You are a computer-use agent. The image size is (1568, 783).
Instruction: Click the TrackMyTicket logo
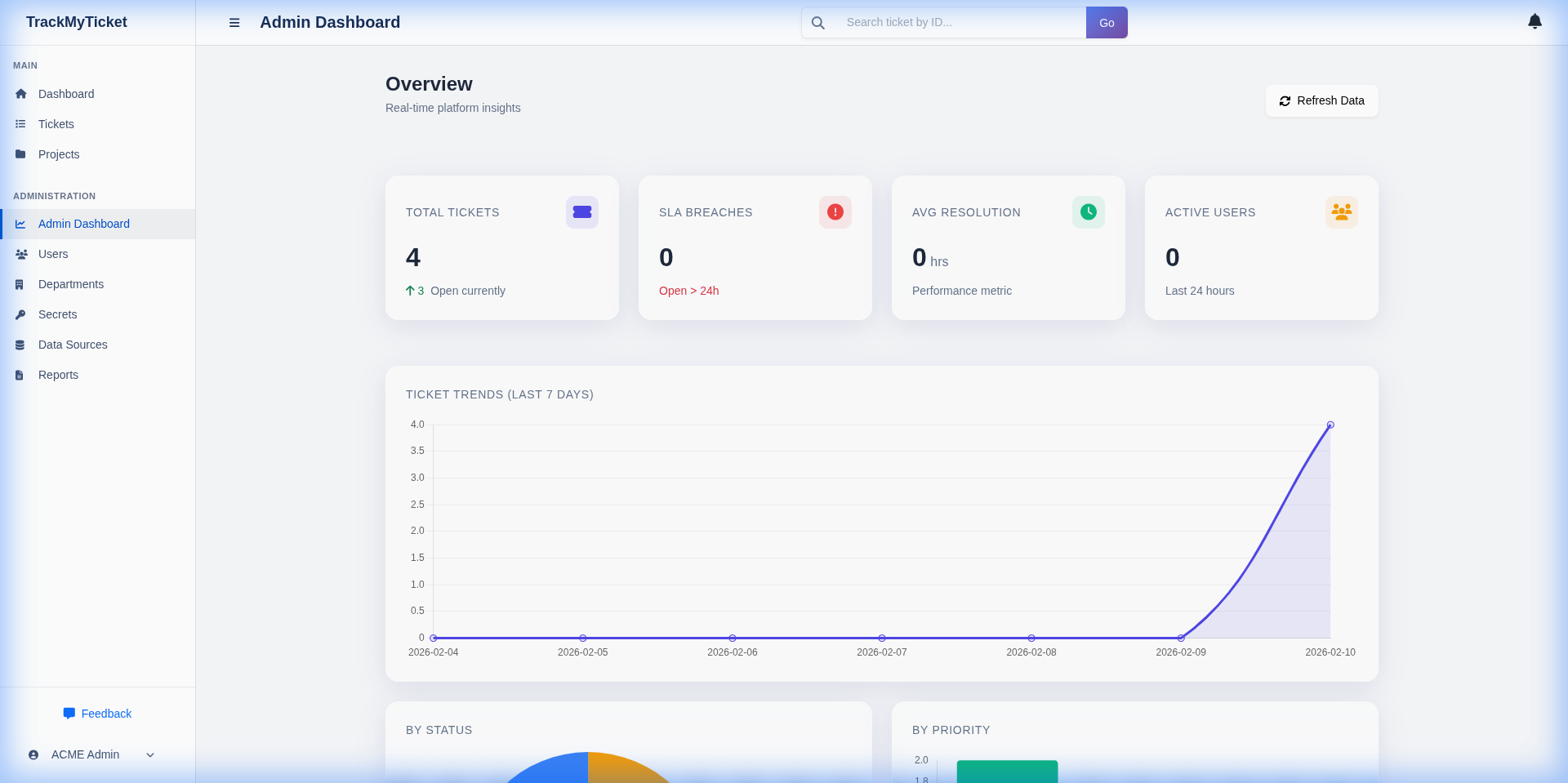click(77, 22)
